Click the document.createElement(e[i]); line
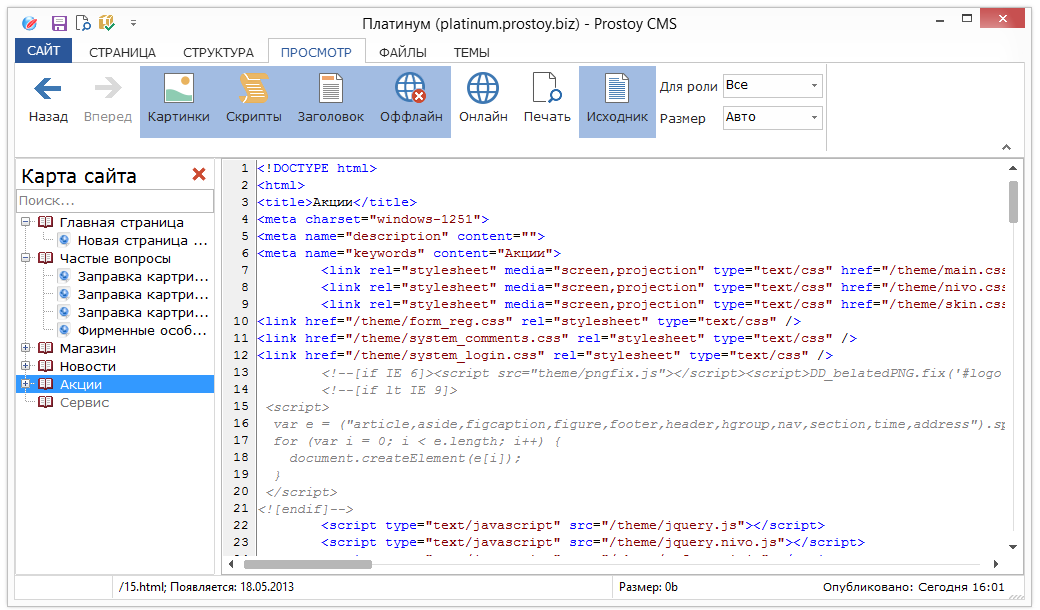The height and width of the screenshot is (610, 1040). [405, 458]
